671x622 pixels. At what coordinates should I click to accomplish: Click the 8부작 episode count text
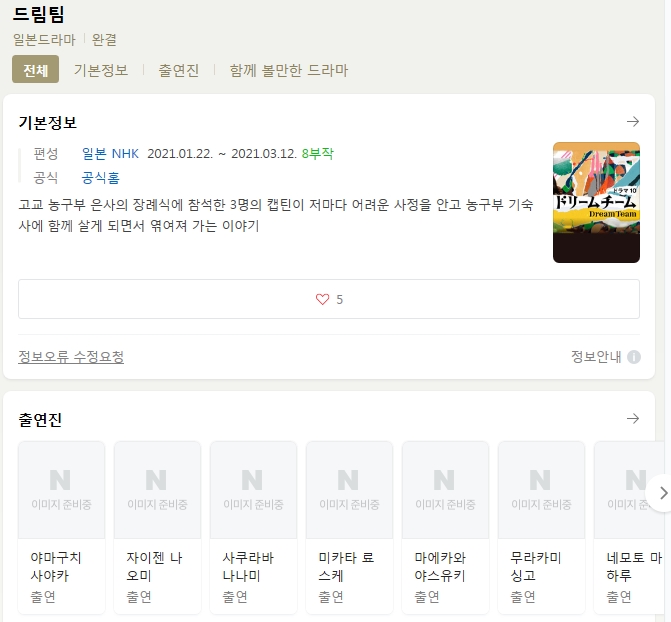318,153
